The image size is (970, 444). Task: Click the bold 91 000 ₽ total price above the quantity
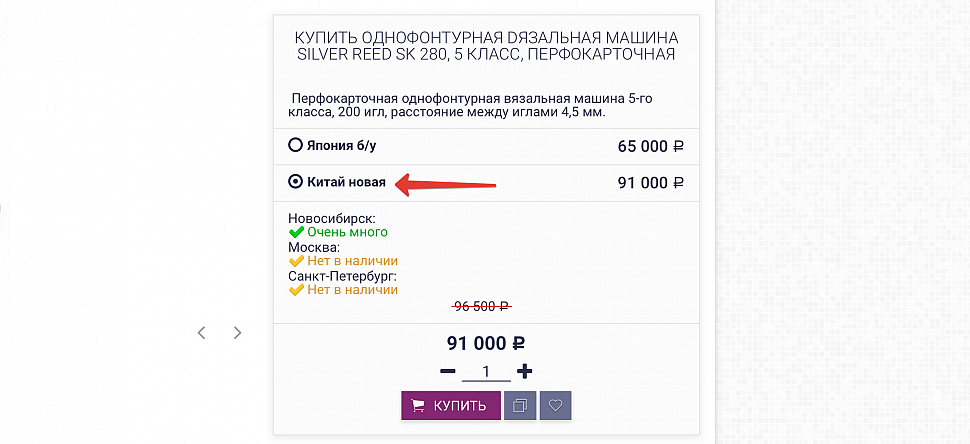[x=486, y=343]
